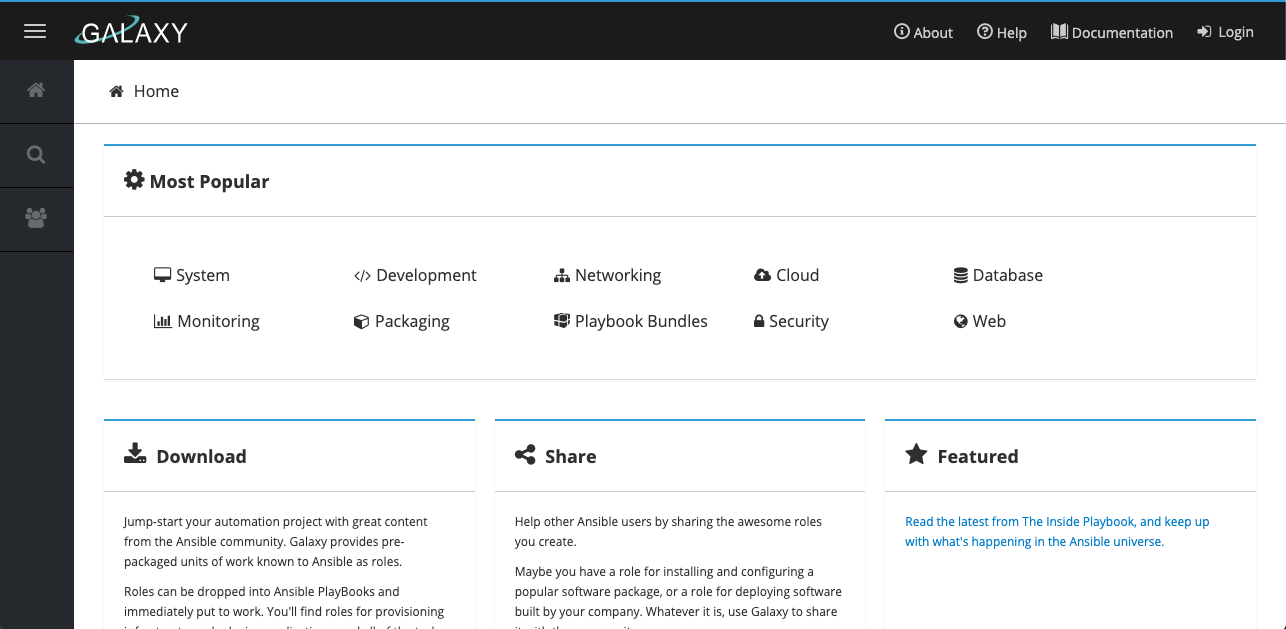Click the Web globe icon

tap(961, 321)
